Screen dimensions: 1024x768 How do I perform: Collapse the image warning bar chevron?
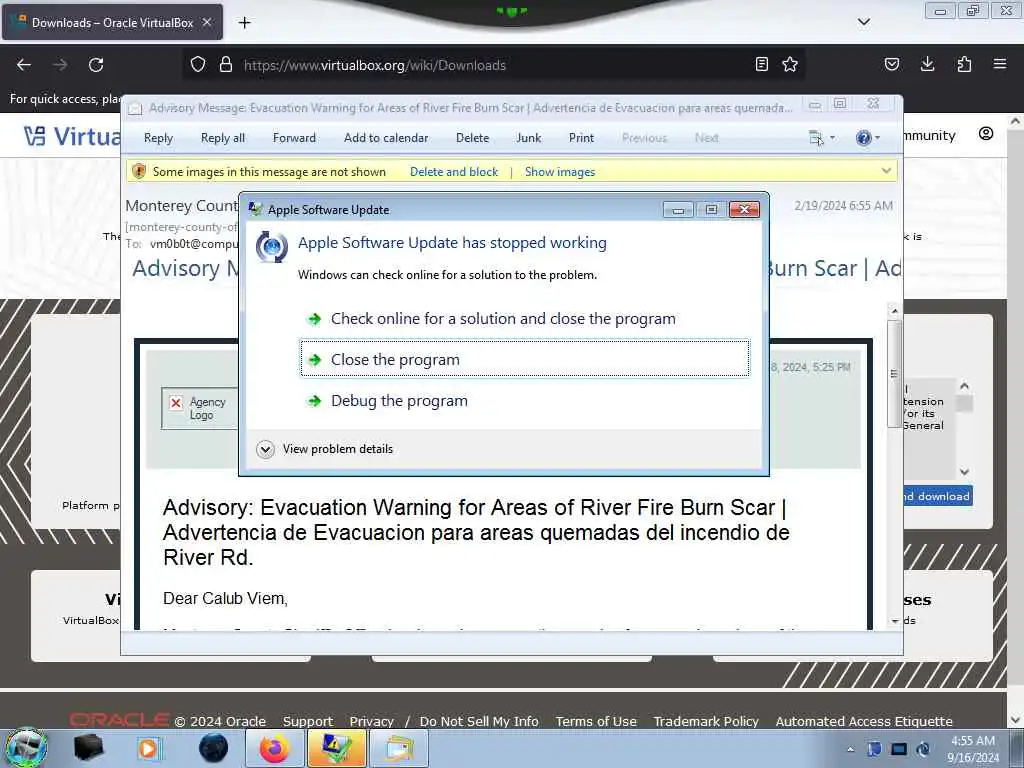[x=886, y=171]
